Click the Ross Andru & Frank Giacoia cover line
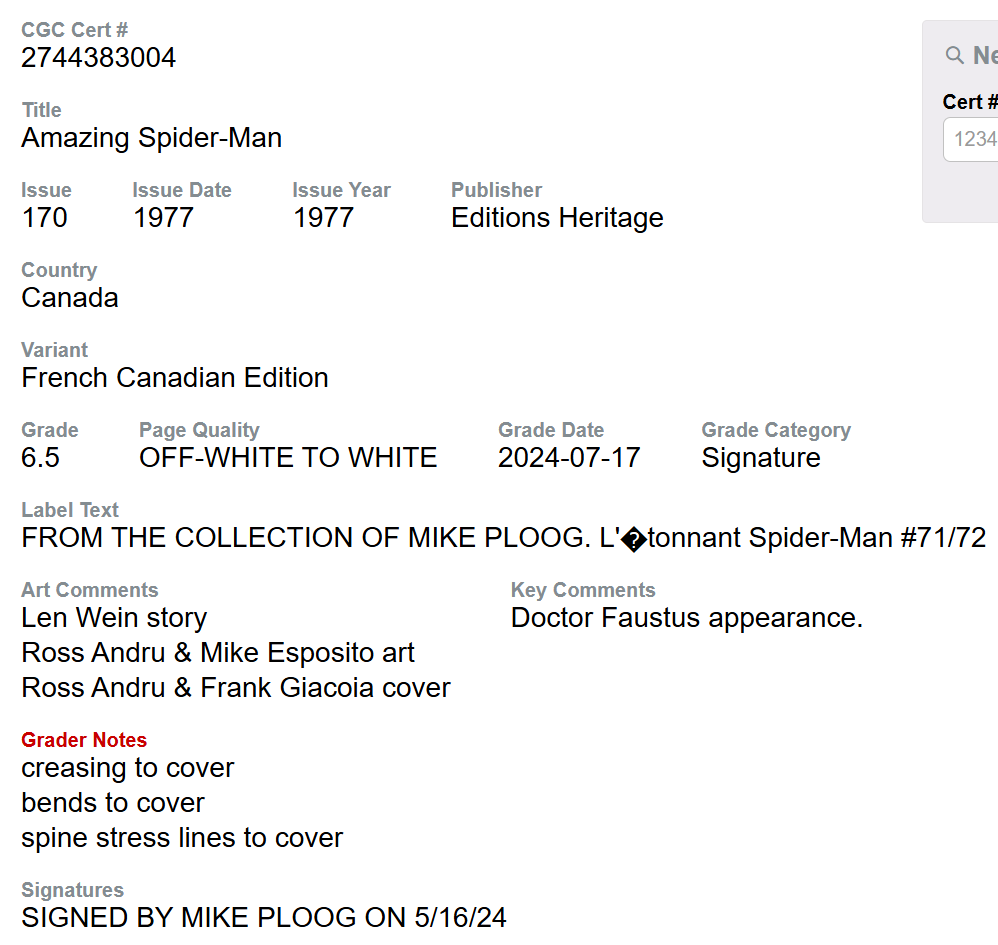The image size is (998, 945). click(236, 688)
